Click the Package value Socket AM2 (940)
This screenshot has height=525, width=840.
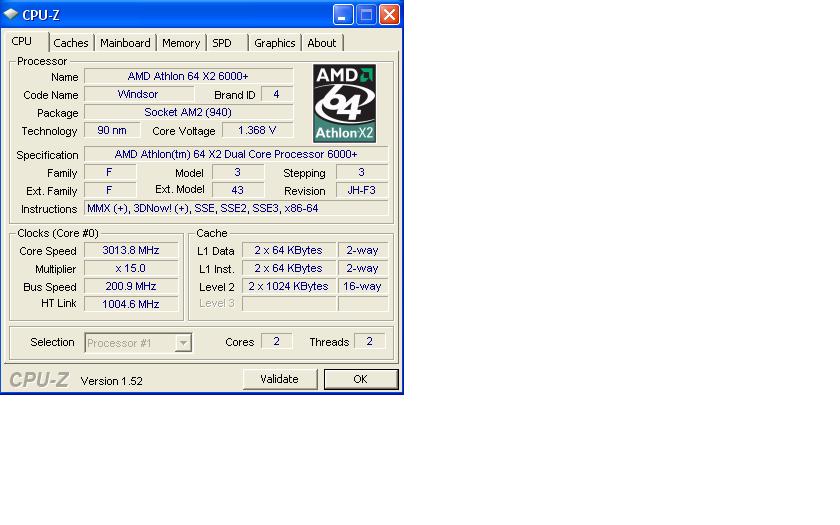click(x=189, y=112)
